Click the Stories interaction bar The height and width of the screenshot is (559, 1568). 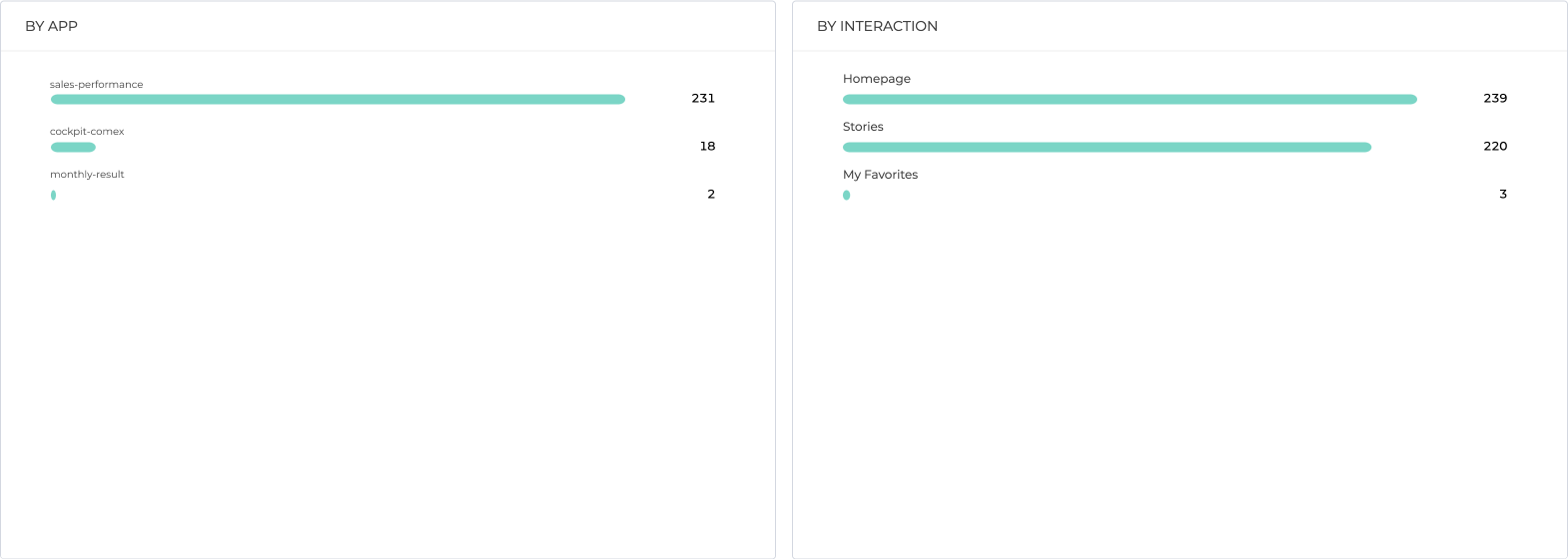(x=1107, y=147)
